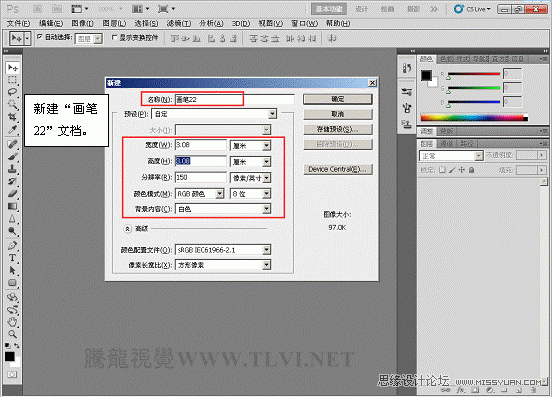Click the Cancel button in New dialog

(338, 114)
